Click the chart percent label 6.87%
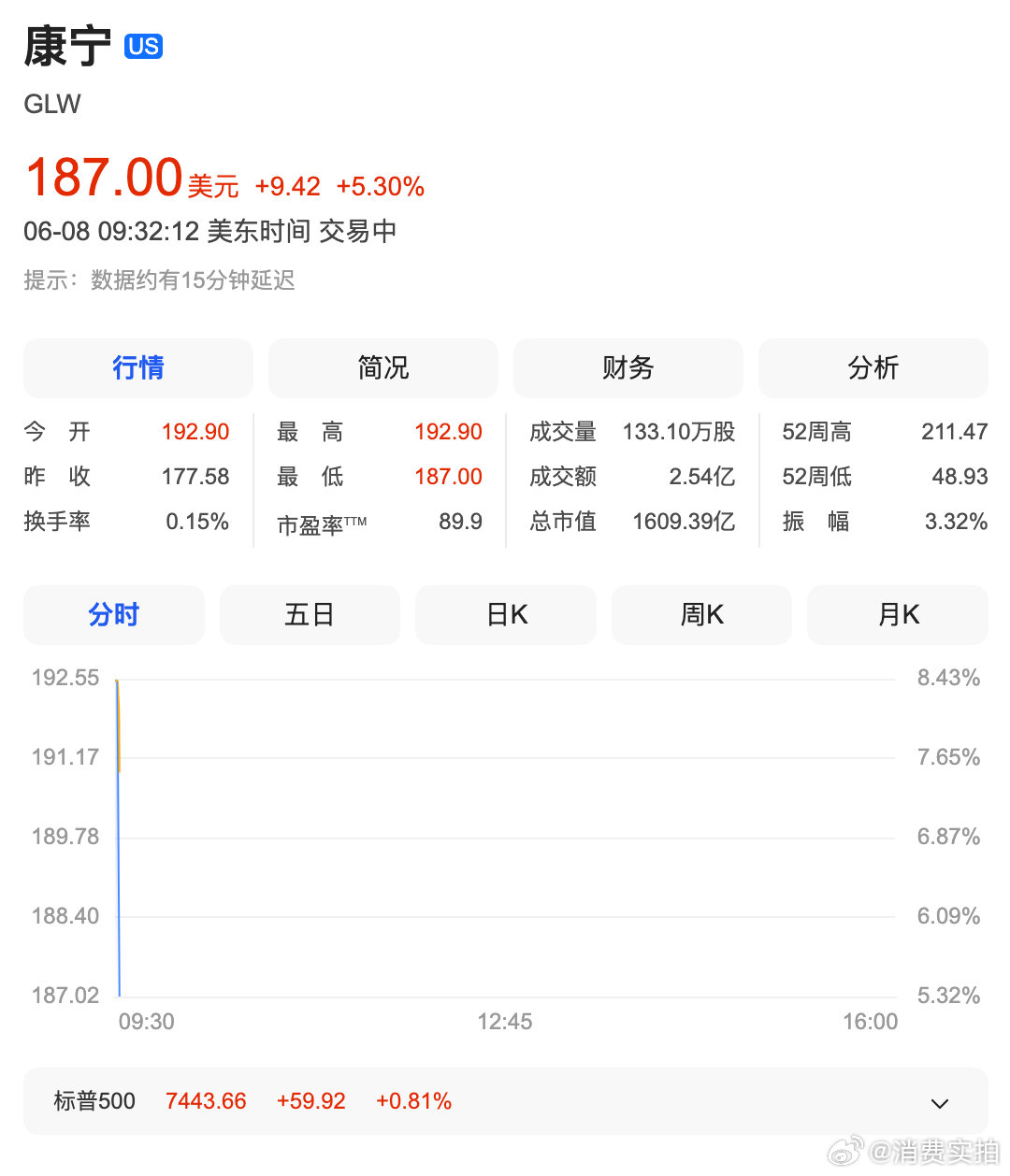Screen dimensions: 1010x1176 pyautogui.click(x=948, y=837)
